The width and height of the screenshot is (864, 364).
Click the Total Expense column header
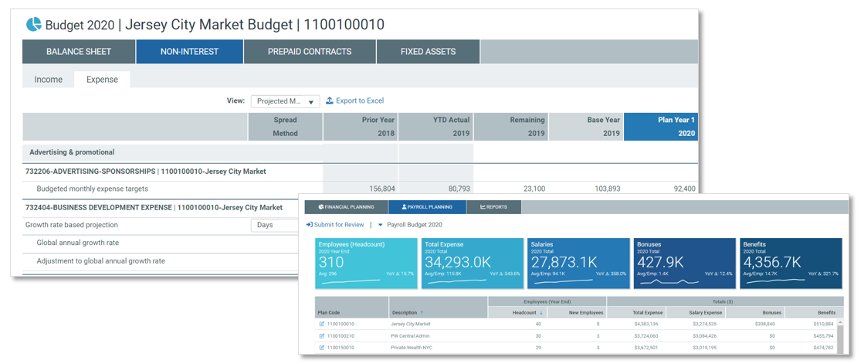636,313
